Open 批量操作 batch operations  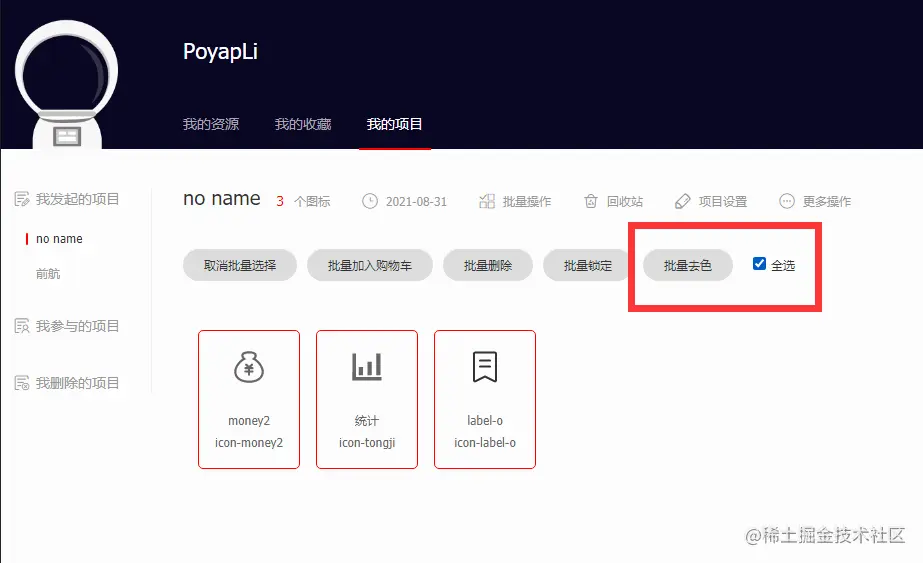527,201
